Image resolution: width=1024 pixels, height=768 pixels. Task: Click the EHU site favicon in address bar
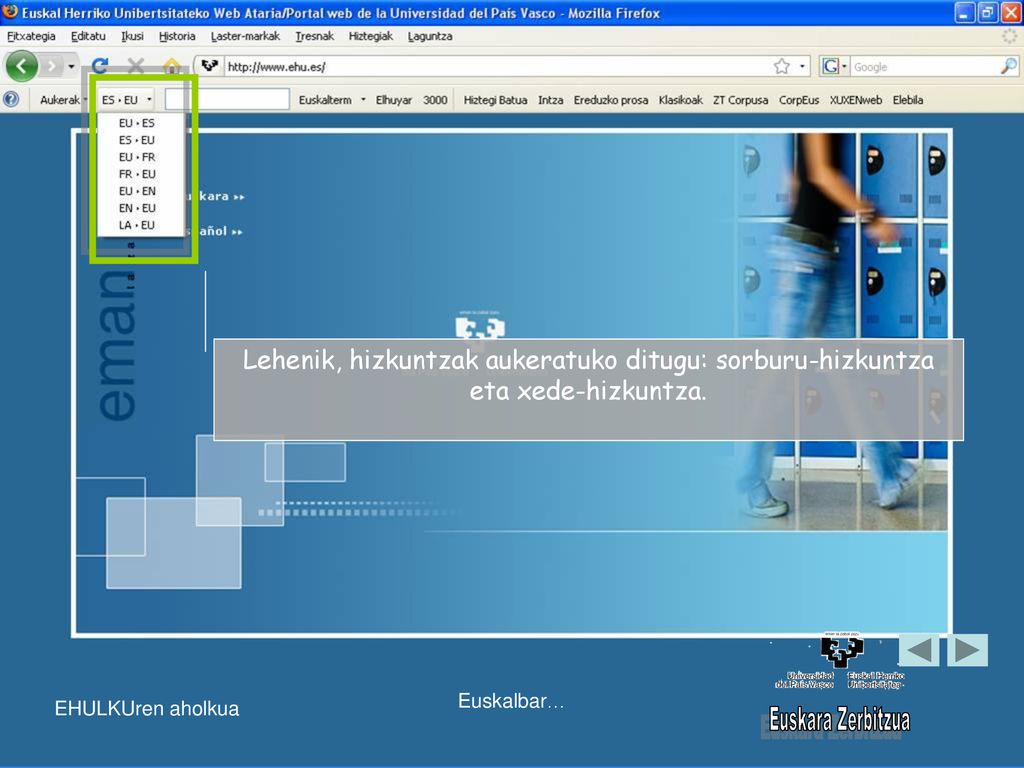[x=209, y=66]
